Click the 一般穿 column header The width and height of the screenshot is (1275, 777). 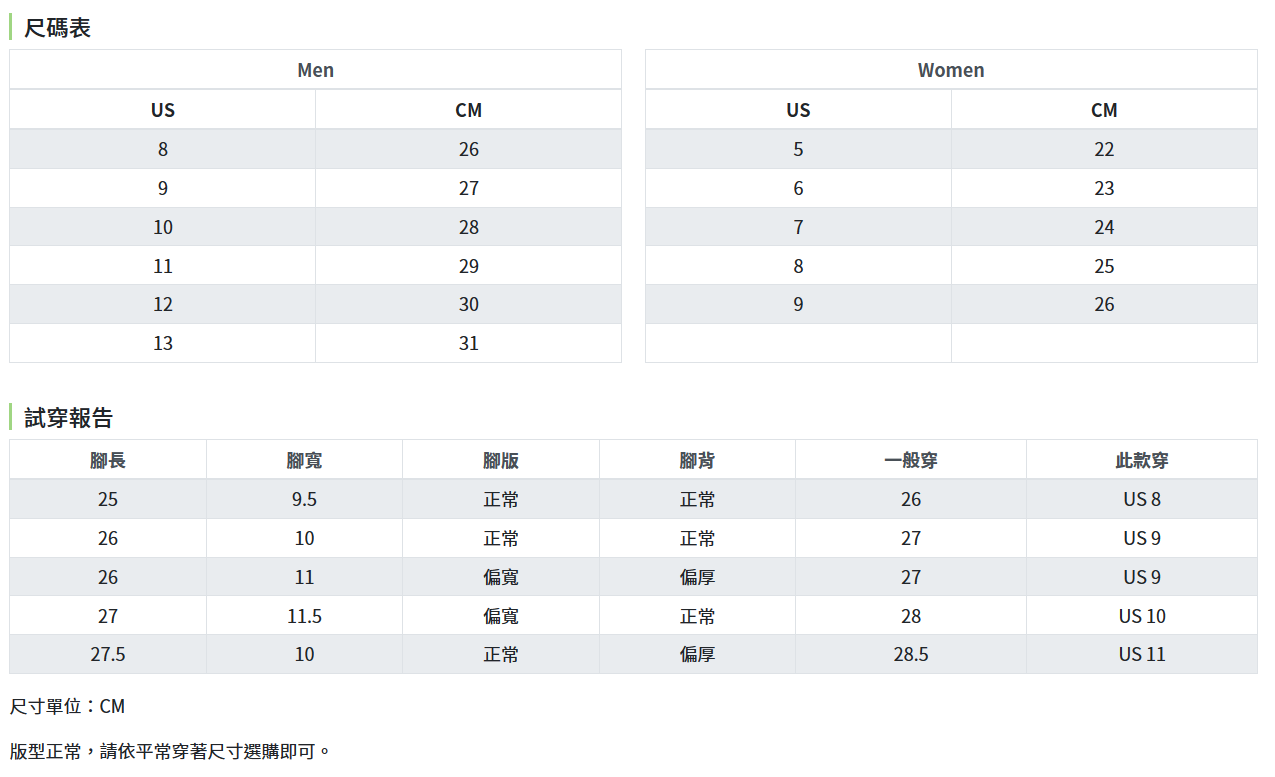[x=911, y=460]
